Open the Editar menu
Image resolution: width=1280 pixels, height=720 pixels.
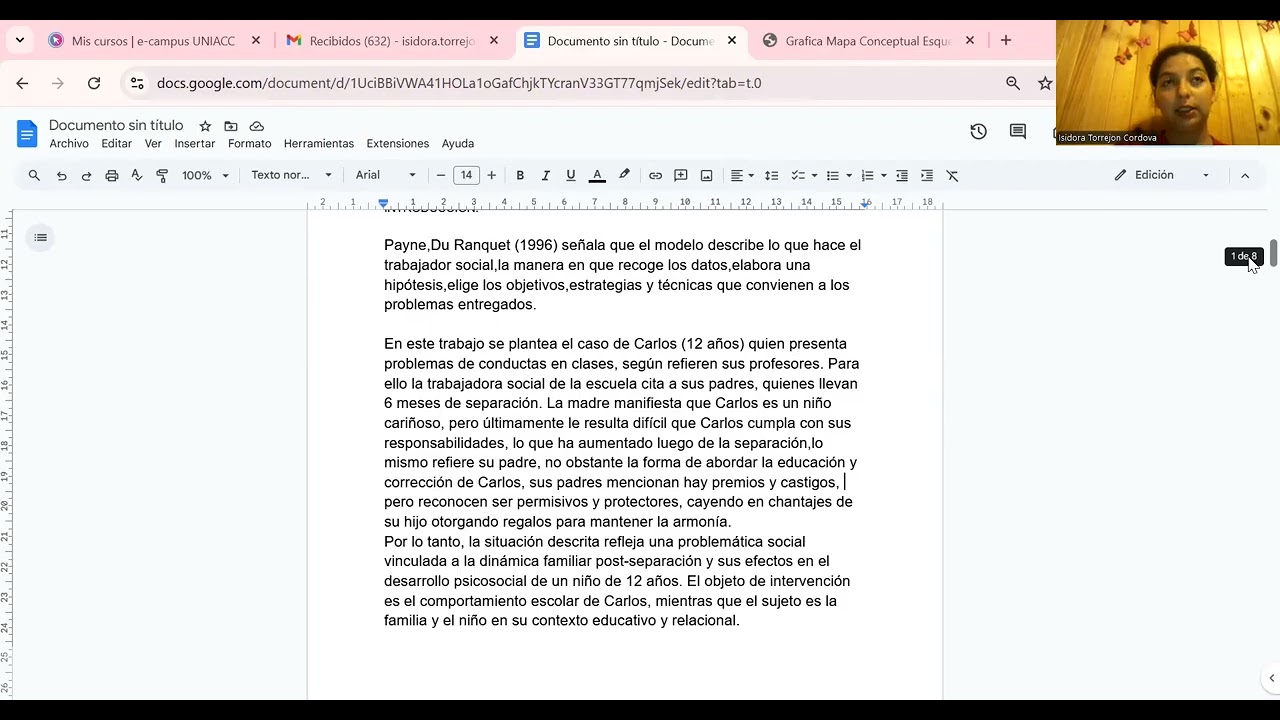click(x=116, y=144)
